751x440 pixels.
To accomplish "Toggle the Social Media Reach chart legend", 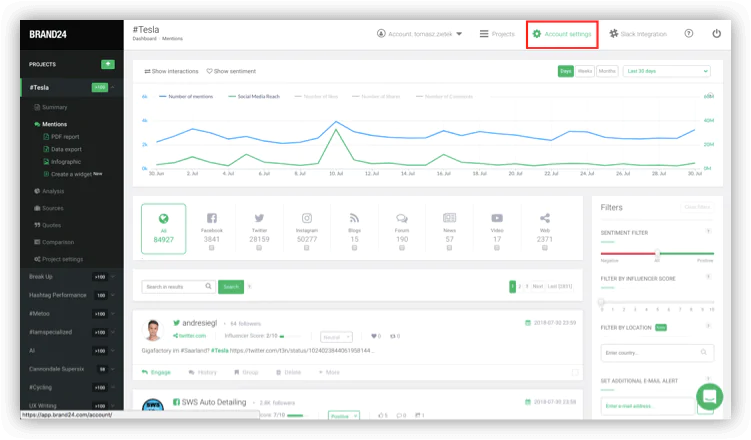I will 254,97.
